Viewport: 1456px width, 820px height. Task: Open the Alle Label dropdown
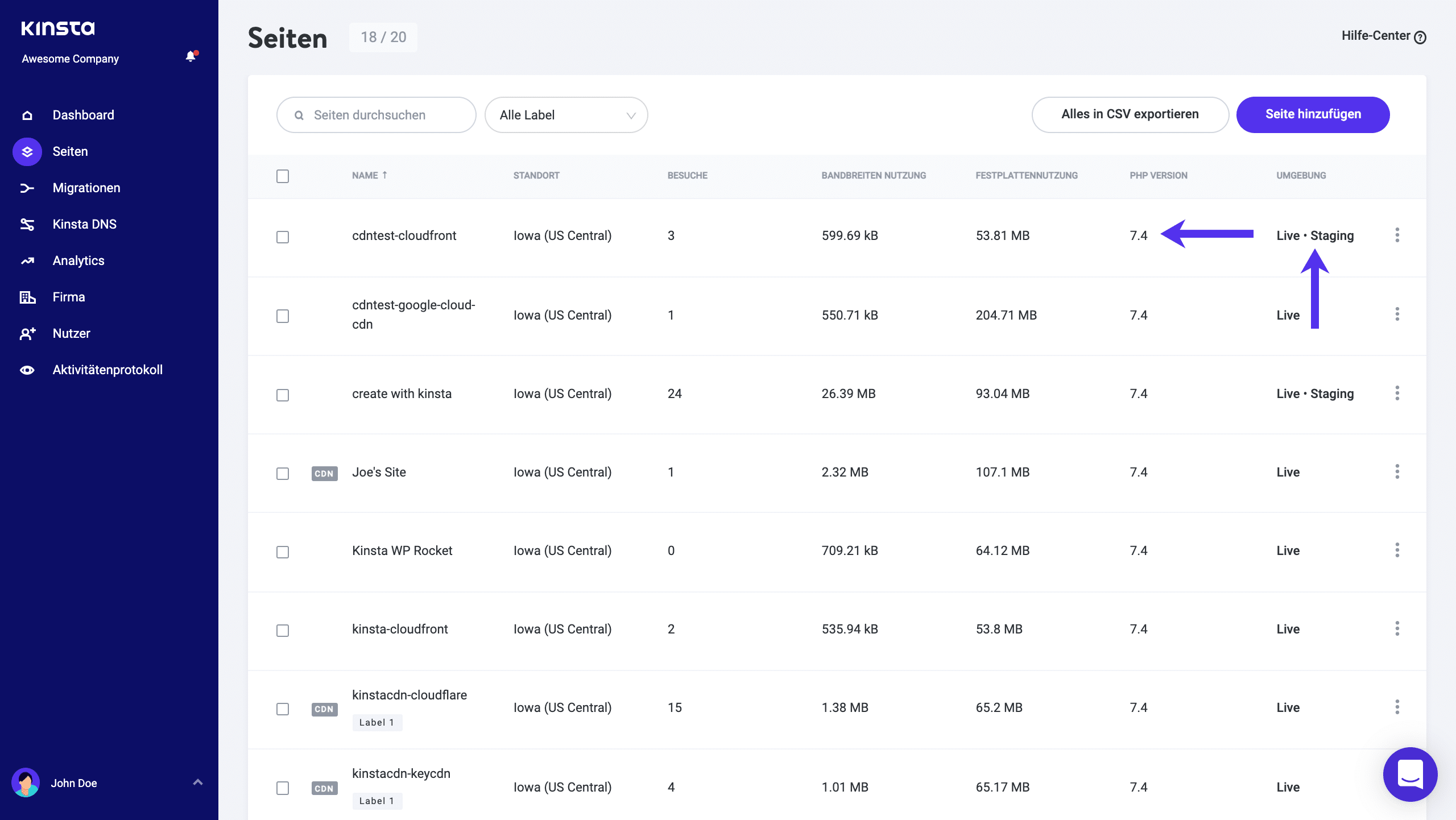(x=566, y=114)
